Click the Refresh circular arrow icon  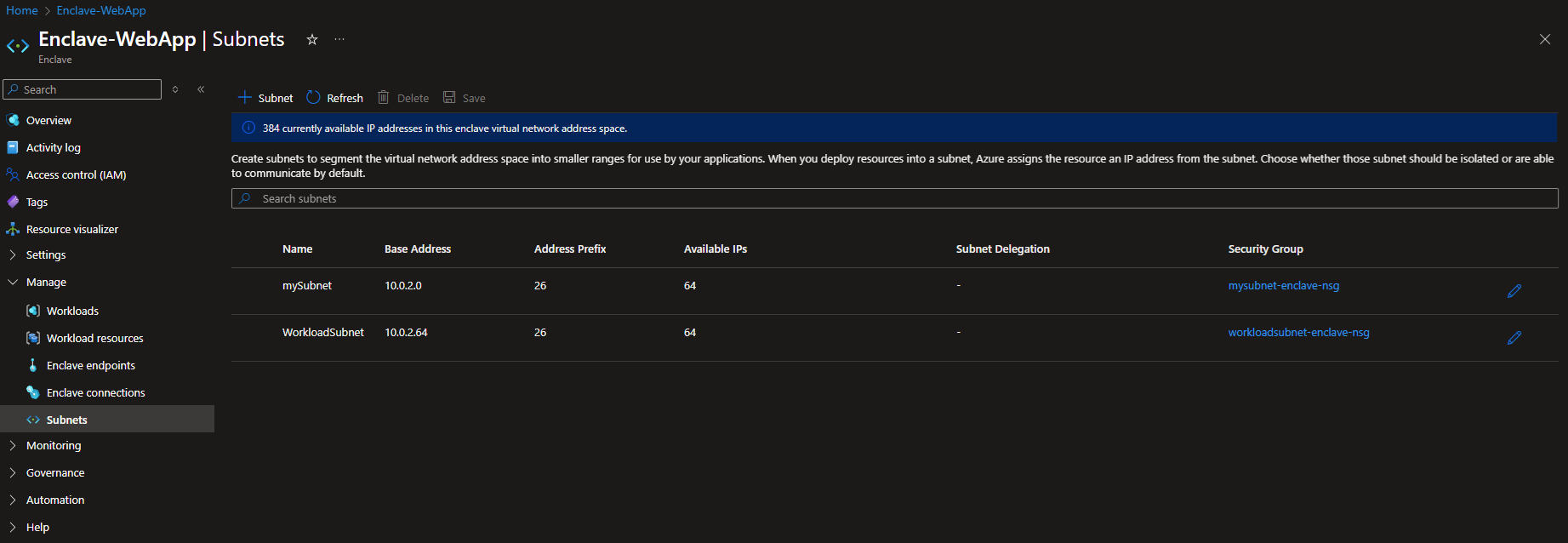point(313,97)
